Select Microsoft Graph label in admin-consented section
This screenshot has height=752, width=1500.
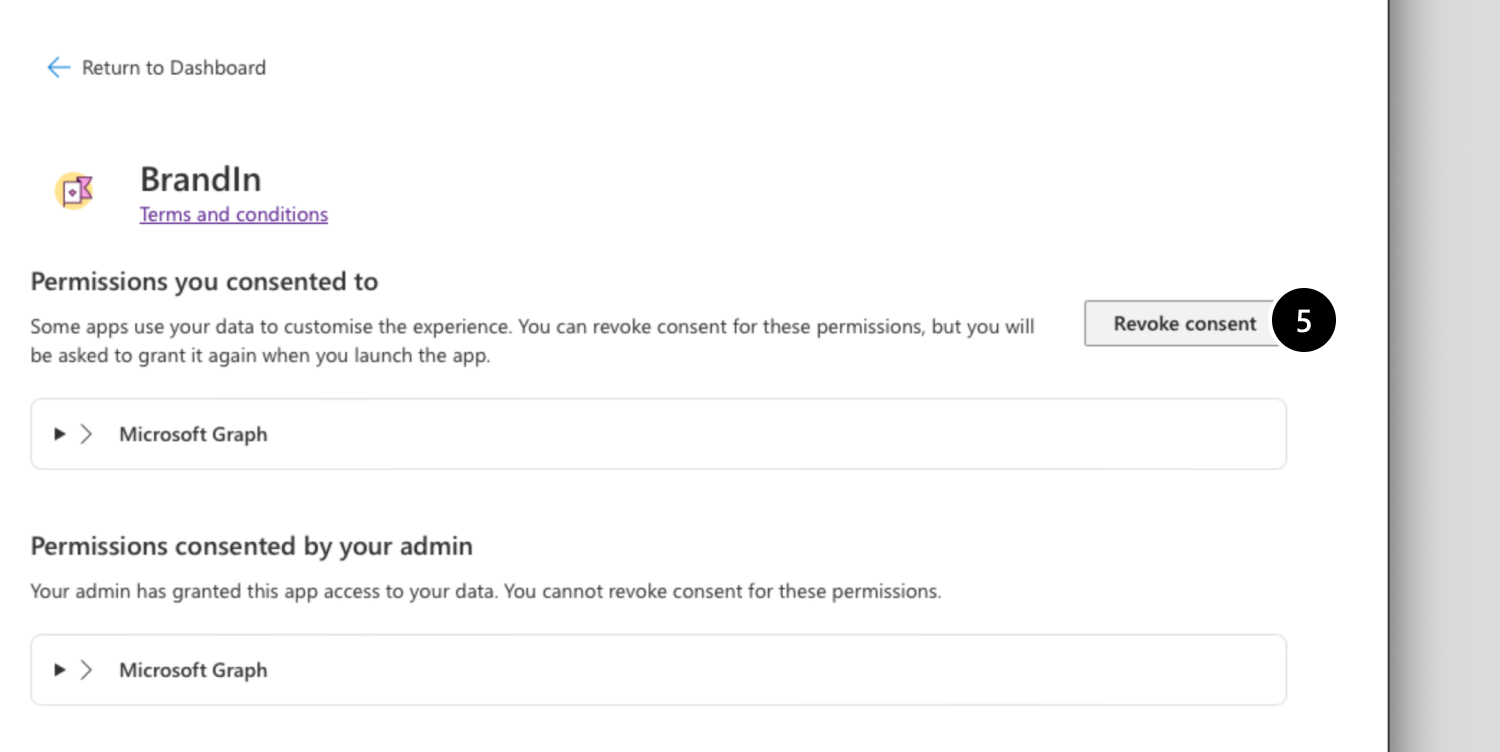(x=193, y=670)
